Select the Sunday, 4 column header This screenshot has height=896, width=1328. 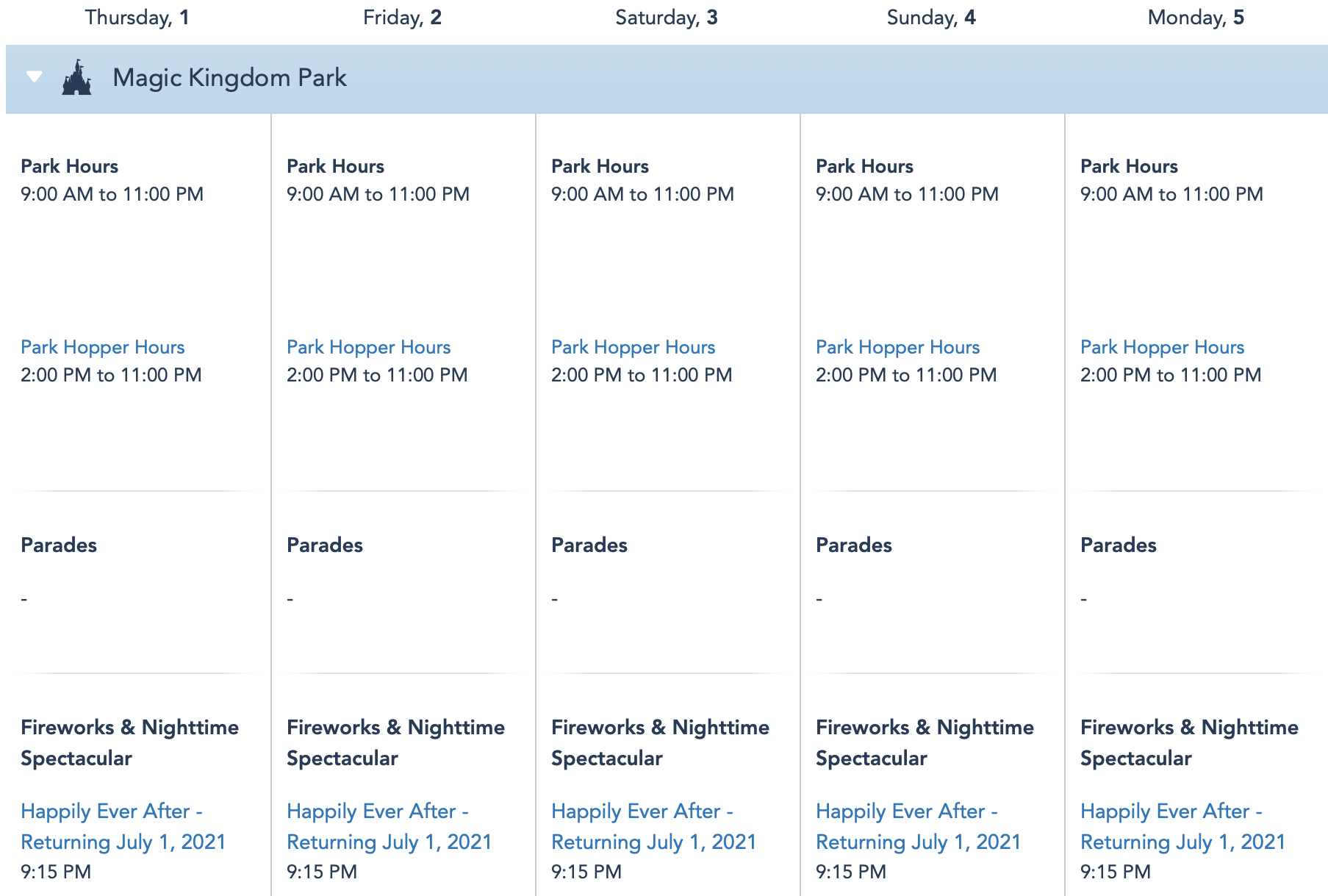[x=931, y=18]
